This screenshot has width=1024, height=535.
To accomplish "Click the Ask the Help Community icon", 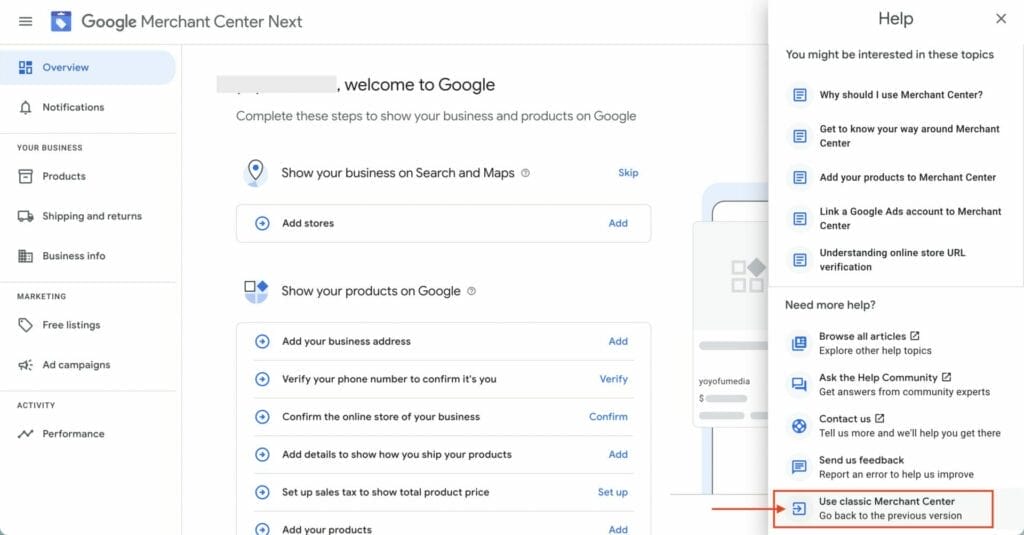I will 799,385.
